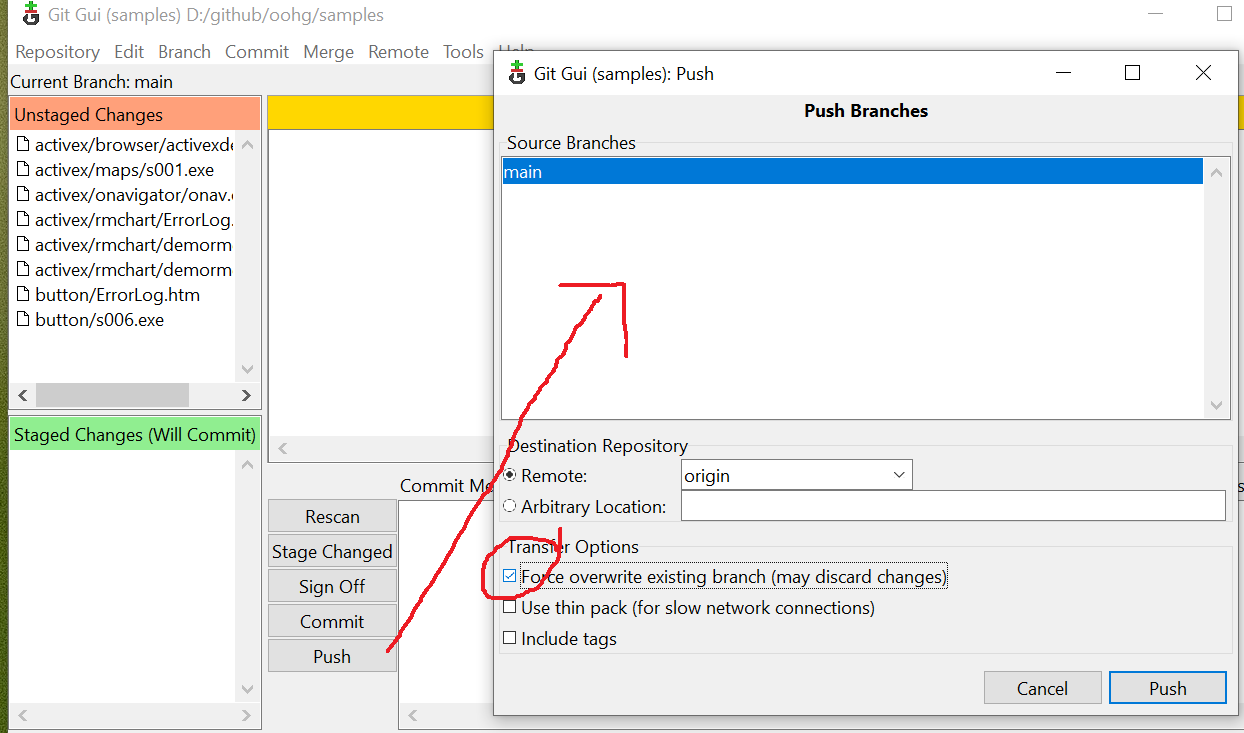Click Staged Changes horizontal scroll left arrow
Image resolution: width=1244 pixels, height=733 pixels.
click(22, 716)
